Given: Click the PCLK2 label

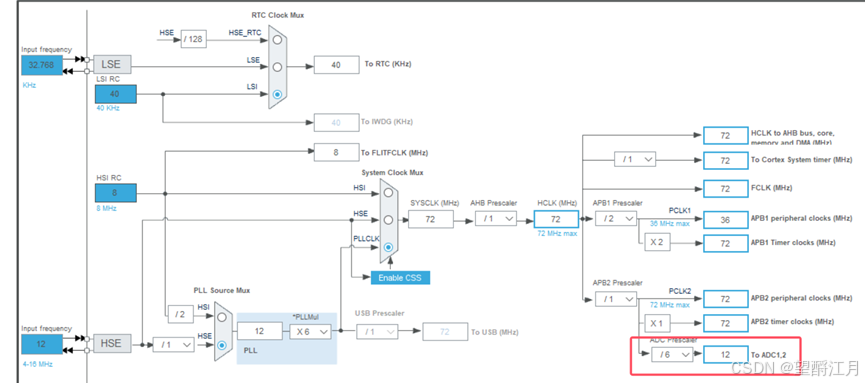Looking at the screenshot, I should click(x=680, y=290).
